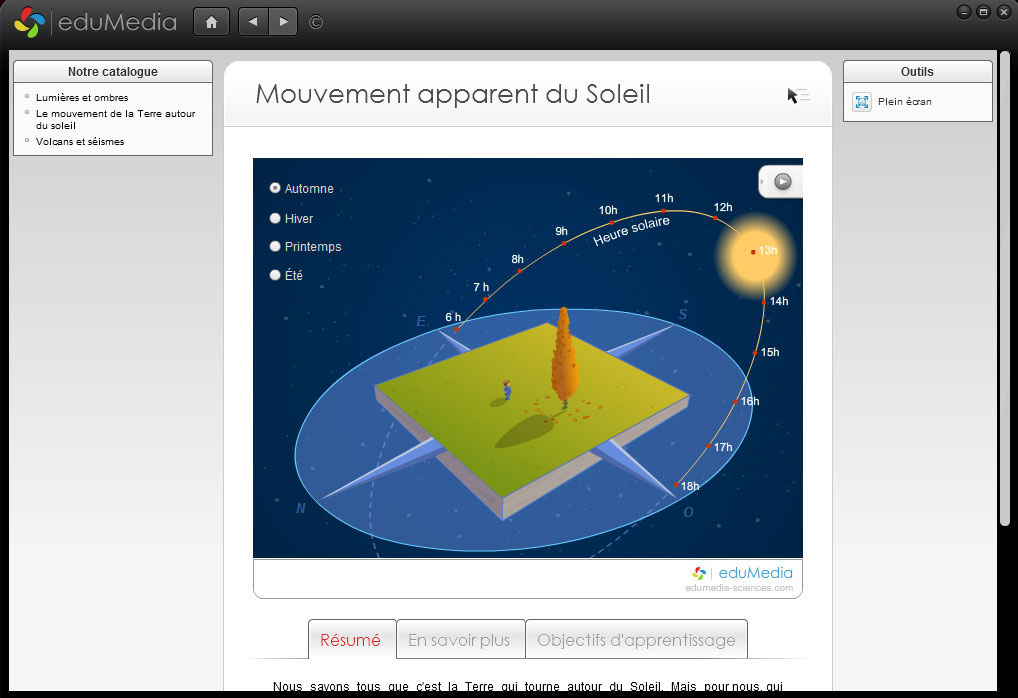
Task: Select the Automne radio button
Action: coord(275,188)
